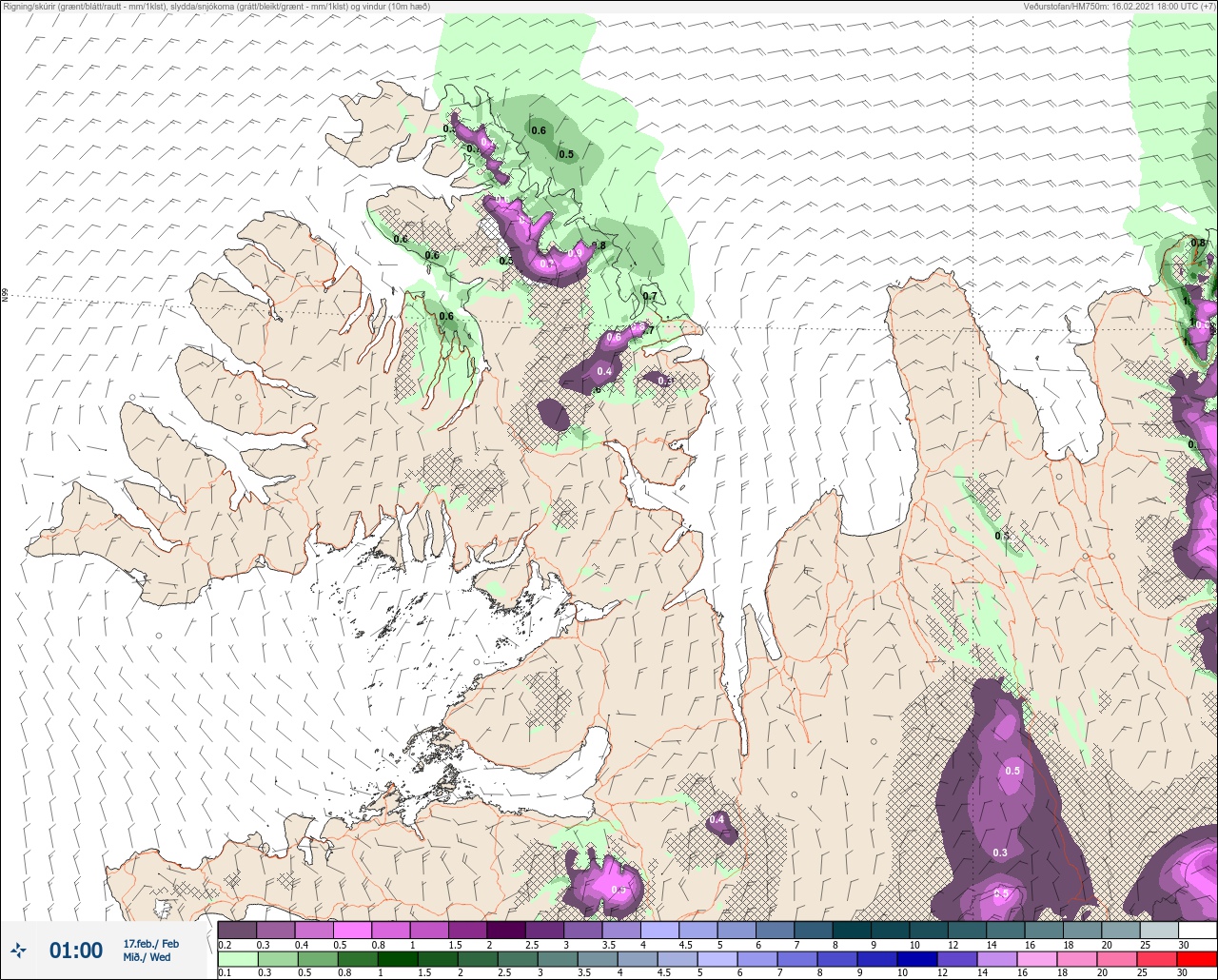The image size is (1218, 980).
Task: Select the dark teal 9 swatch in the purple legend row
Action: [891, 930]
